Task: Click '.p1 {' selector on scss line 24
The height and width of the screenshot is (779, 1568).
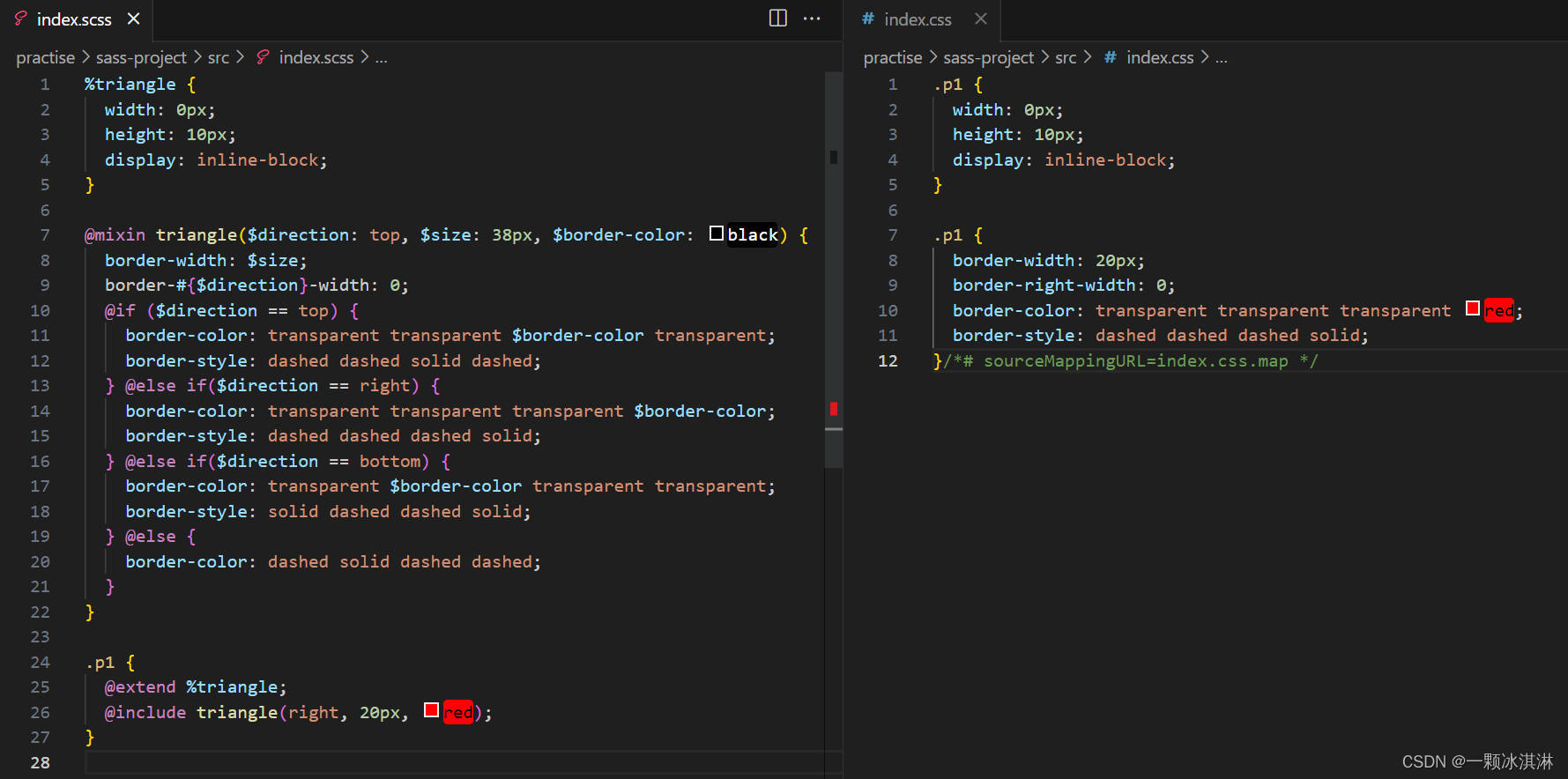Action: (x=110, y=663)
